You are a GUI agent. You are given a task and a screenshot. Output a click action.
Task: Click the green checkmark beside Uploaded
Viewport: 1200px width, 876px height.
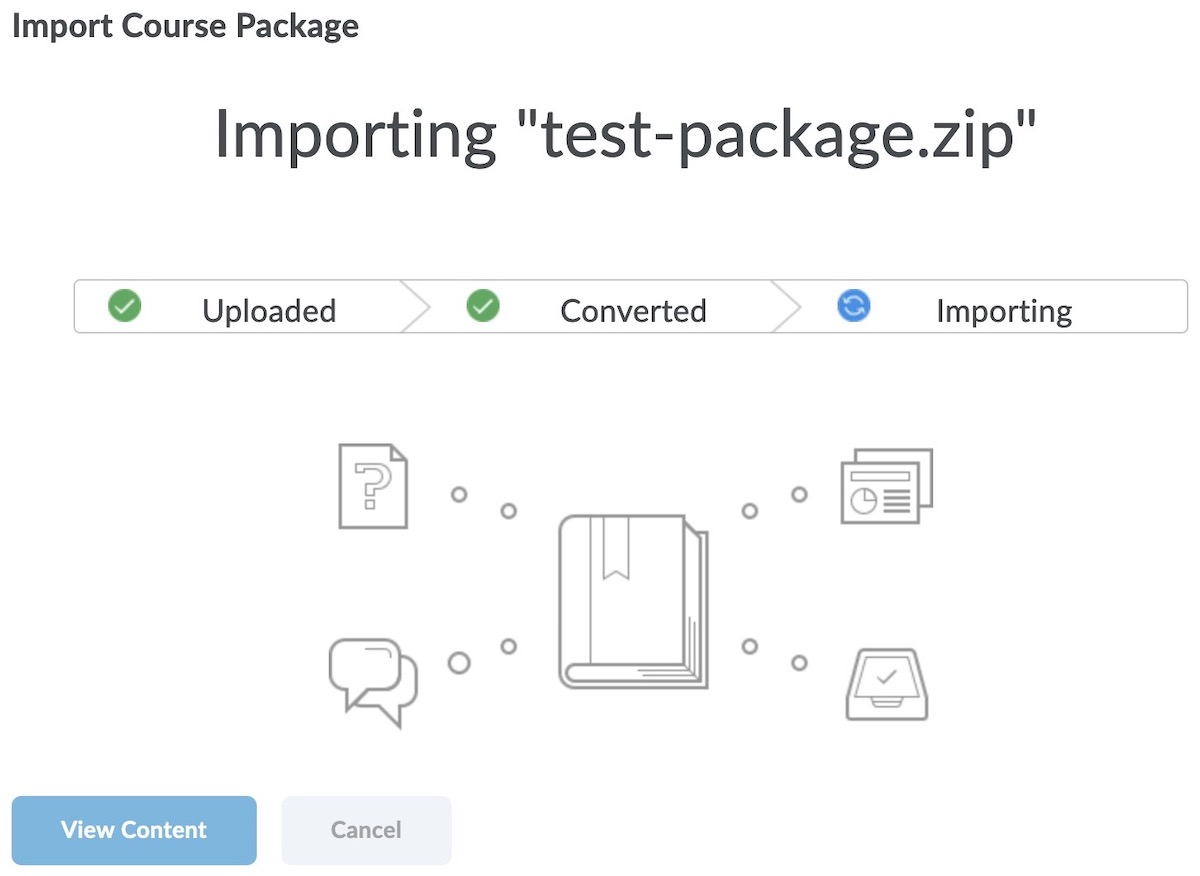124,306
